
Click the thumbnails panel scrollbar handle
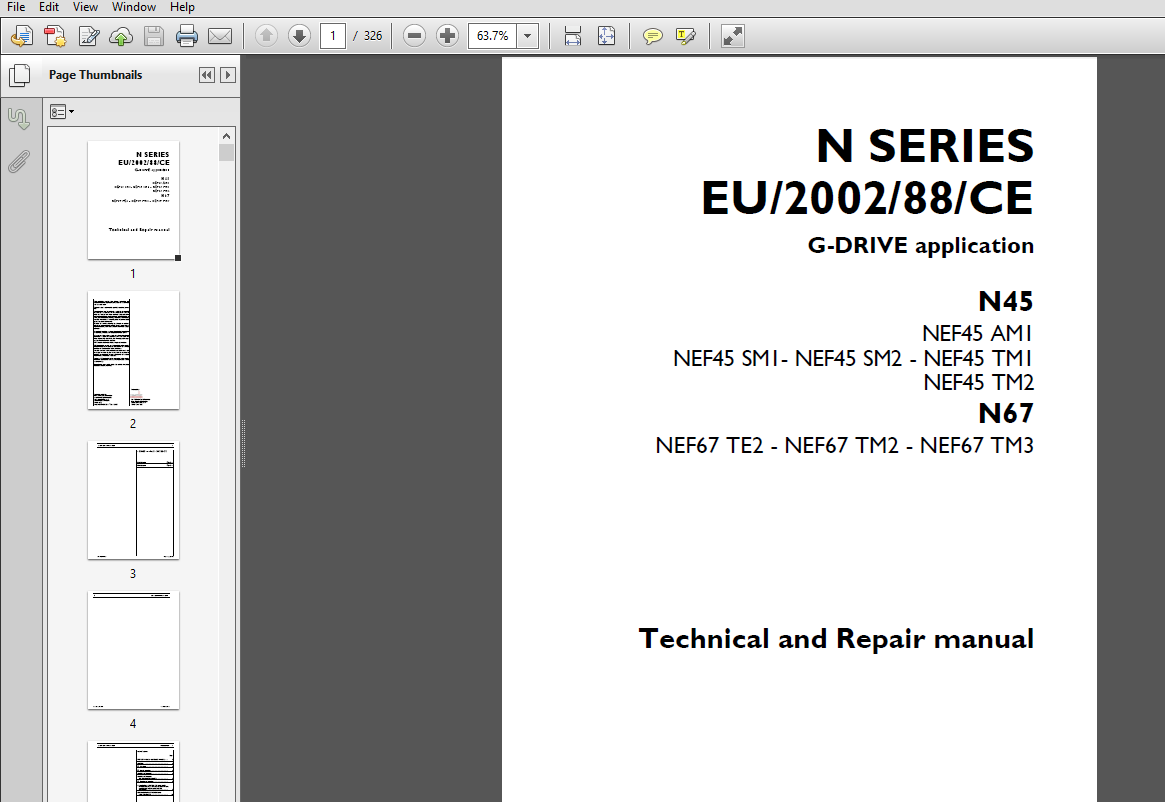click(x=227, y=153)
